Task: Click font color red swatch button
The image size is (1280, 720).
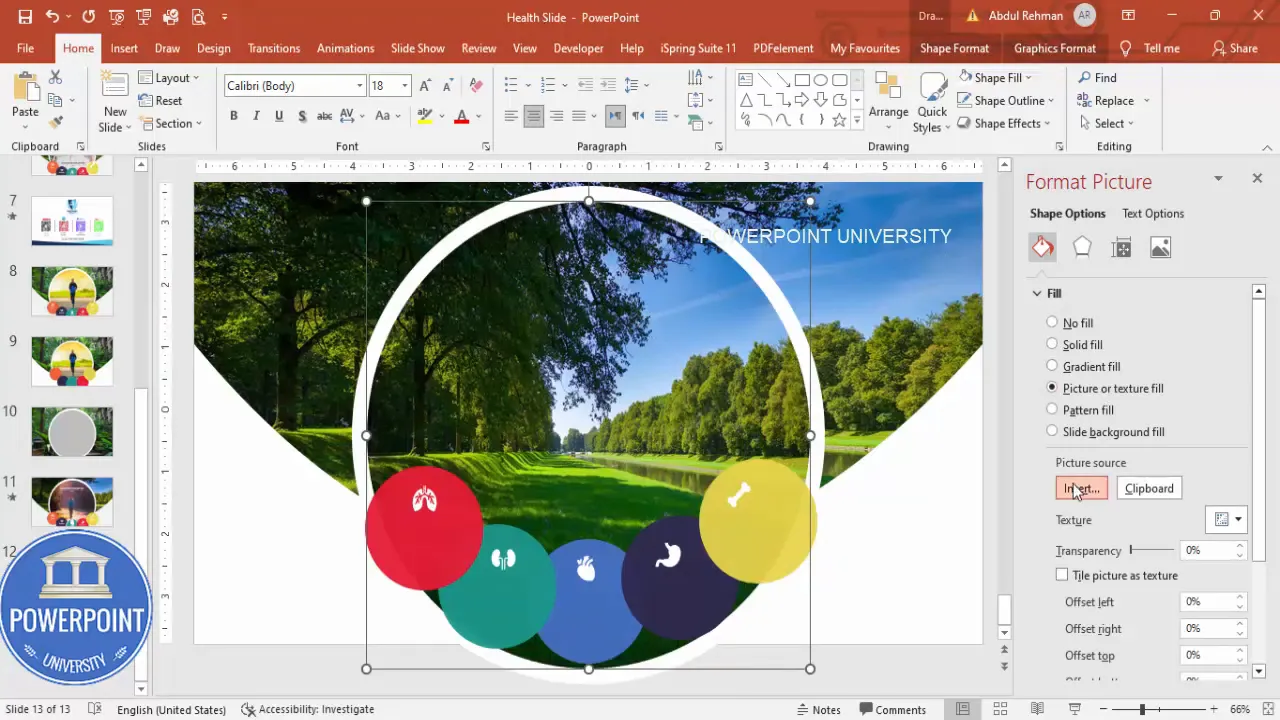Action: [461, 116]
